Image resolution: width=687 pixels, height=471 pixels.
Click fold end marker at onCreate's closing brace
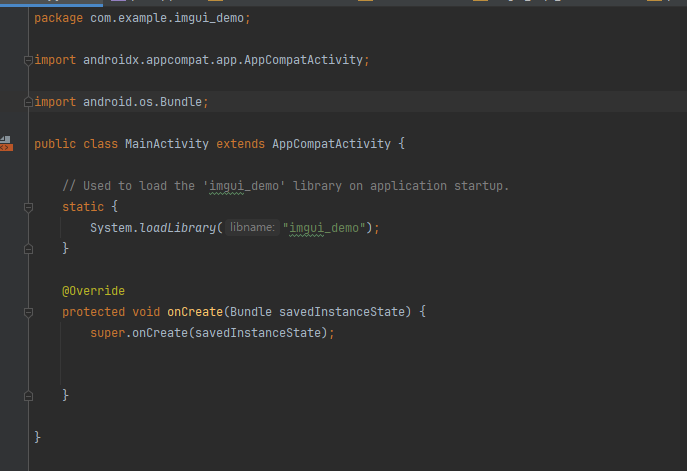coord(28,395)
